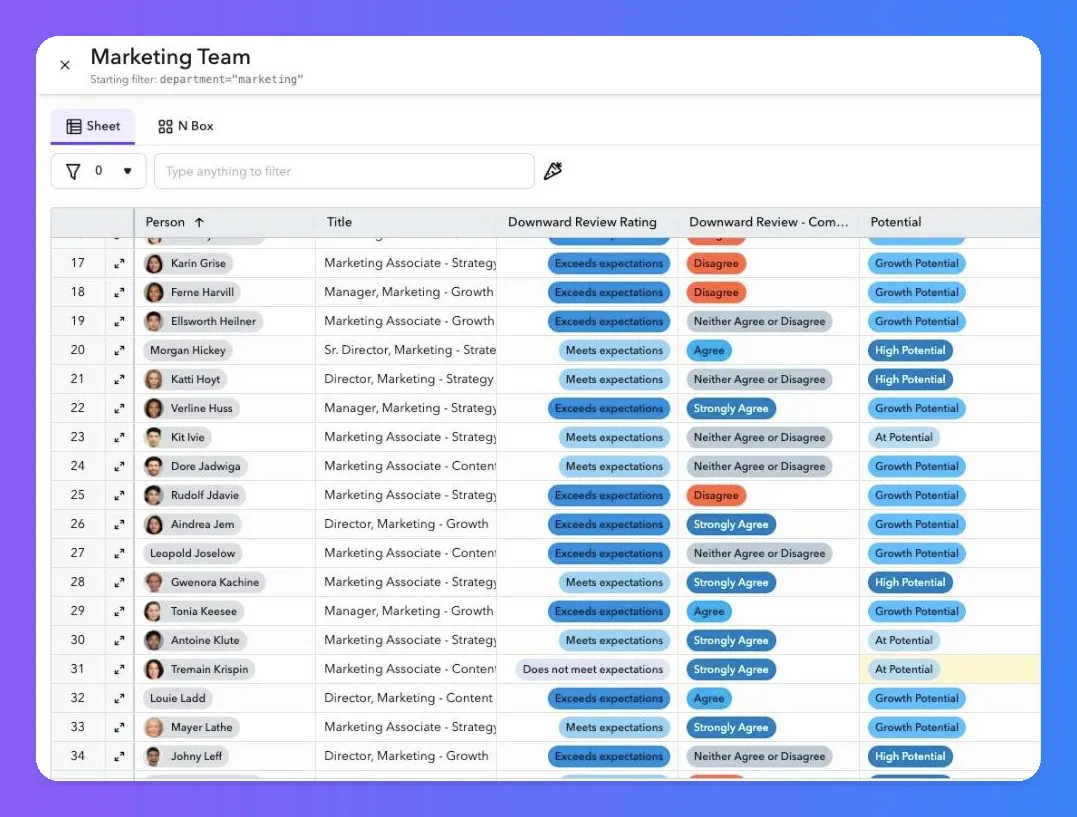The height and width of the screenshot is (817, 1077).
Task: Open the N Box tab
Action: point(185,126)
